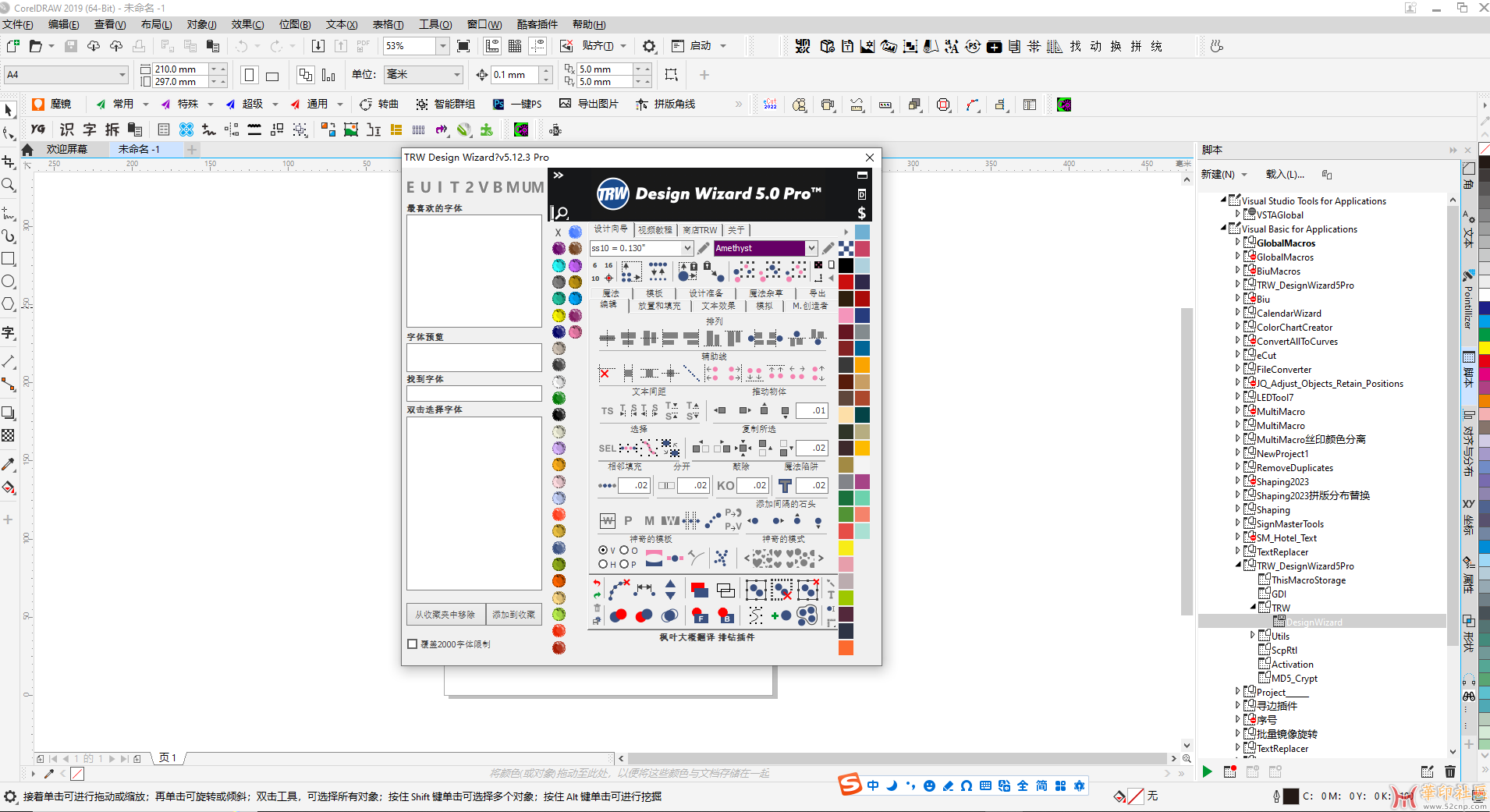Click the Open folder icon
This screenshot has height=812, width=1490.
[35, 46]
